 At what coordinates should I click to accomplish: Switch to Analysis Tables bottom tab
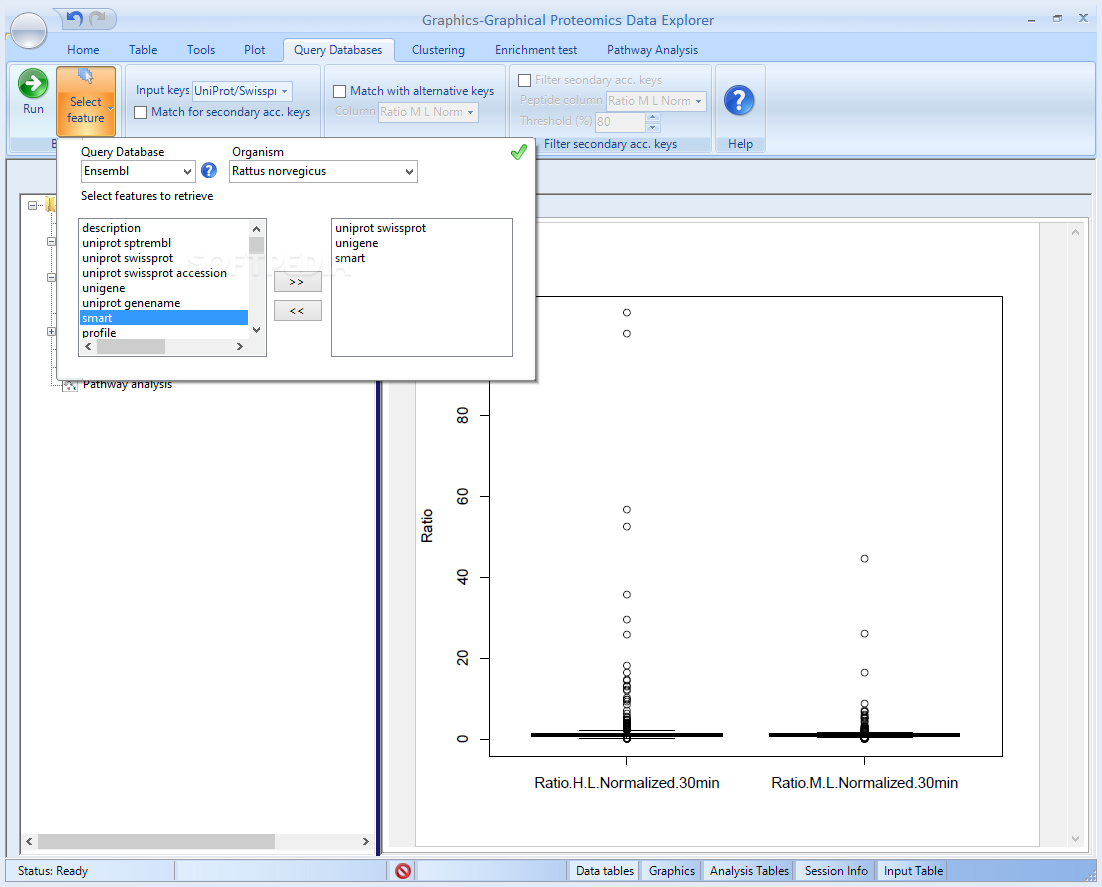748,871
